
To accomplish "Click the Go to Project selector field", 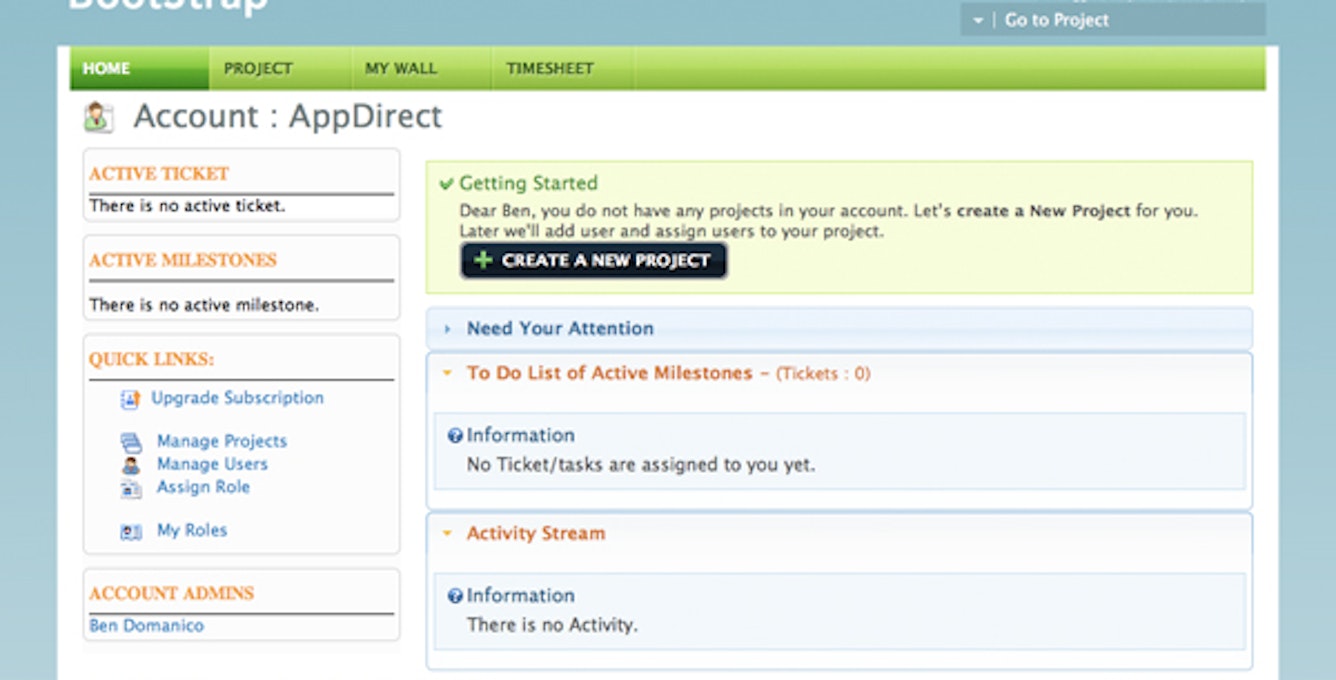I will tap(1113, 19).
